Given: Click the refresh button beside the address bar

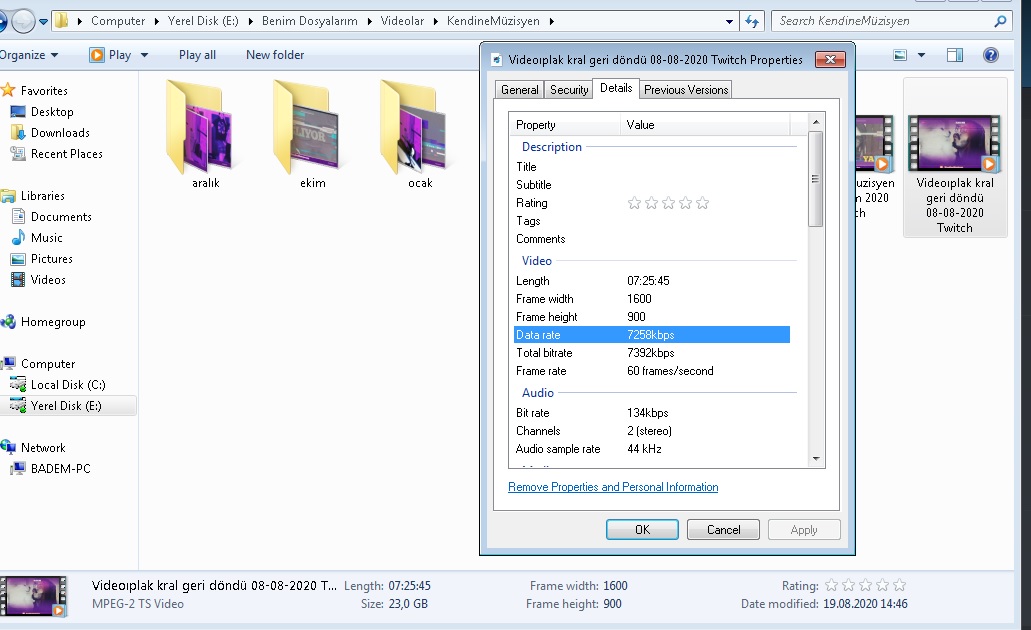Looking at the screenshot, I should [x=752, y=21].
